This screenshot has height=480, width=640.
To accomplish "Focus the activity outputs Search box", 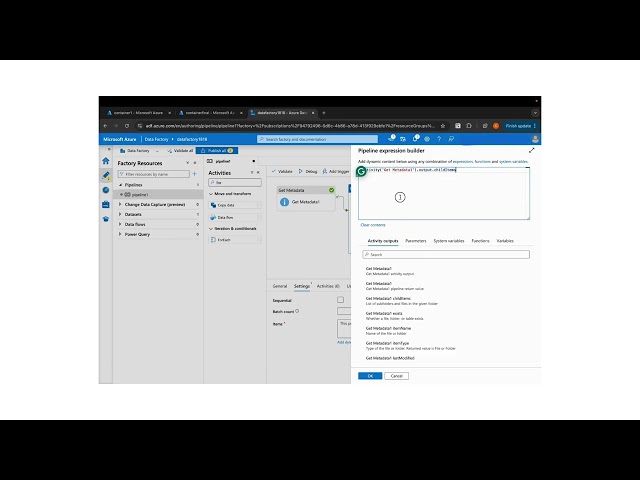I will click(446, 254).
